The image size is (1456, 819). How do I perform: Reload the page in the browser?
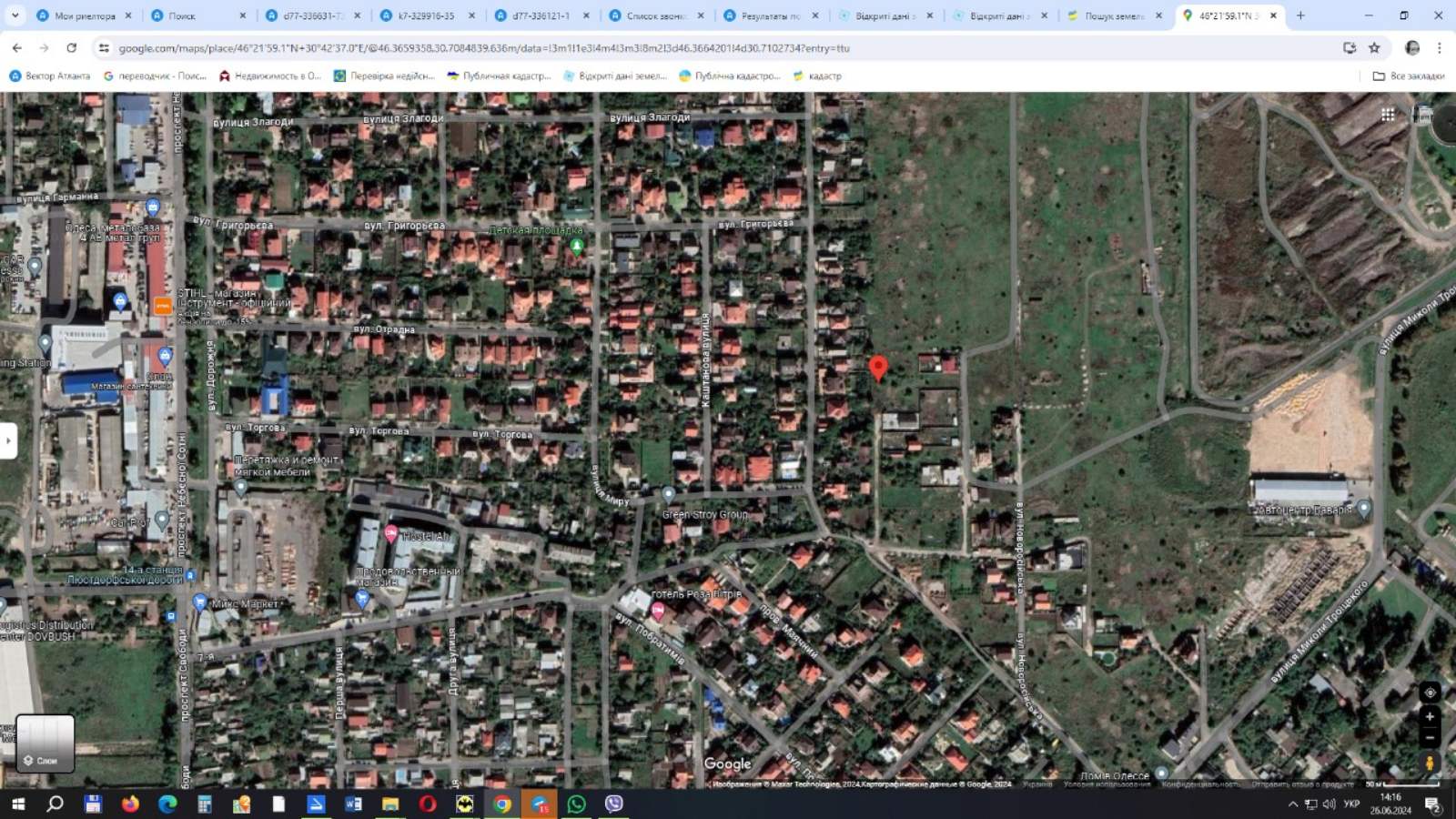coord(71,48)
